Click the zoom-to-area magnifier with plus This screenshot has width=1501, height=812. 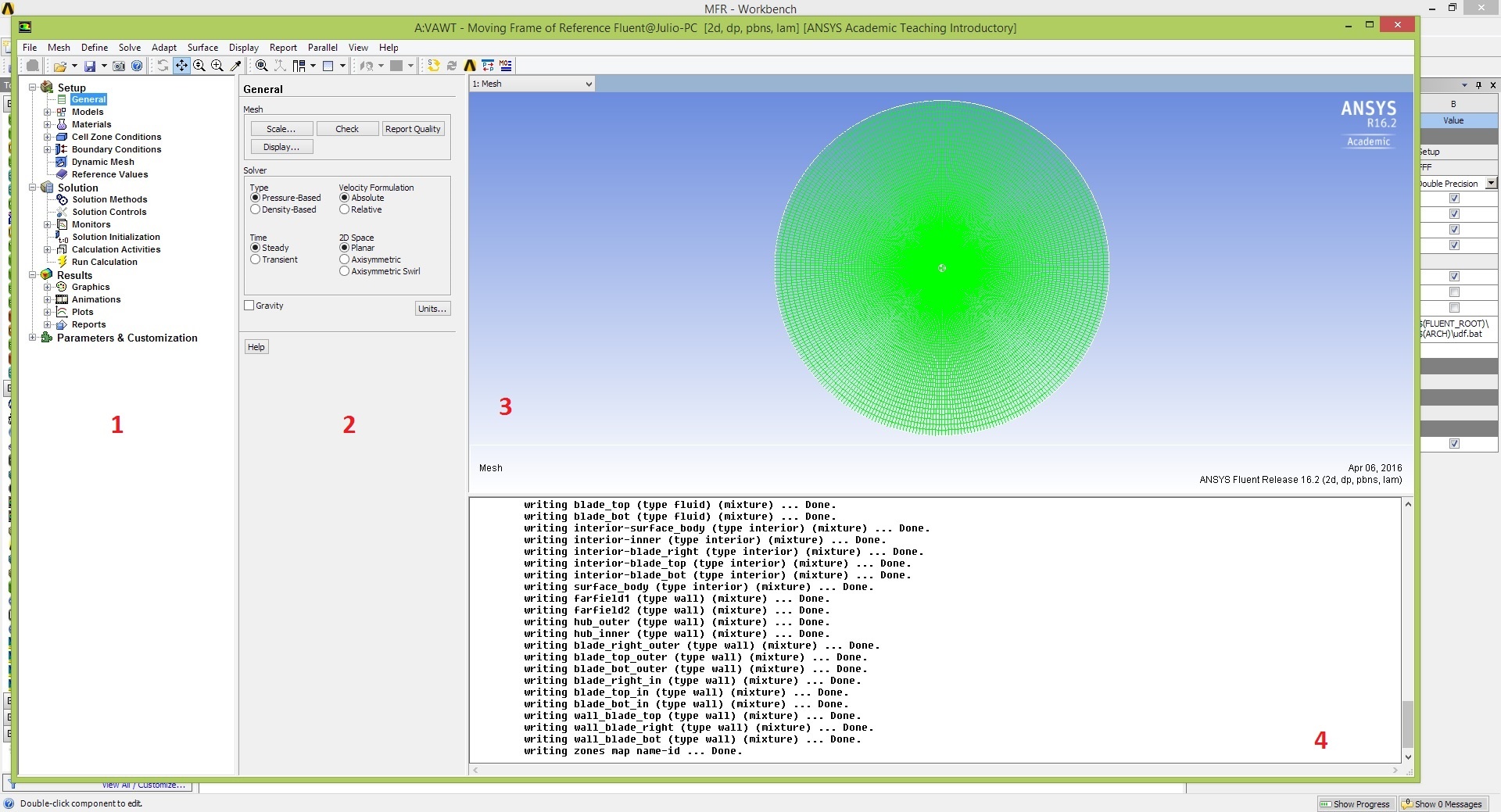(x=217, y=66)
